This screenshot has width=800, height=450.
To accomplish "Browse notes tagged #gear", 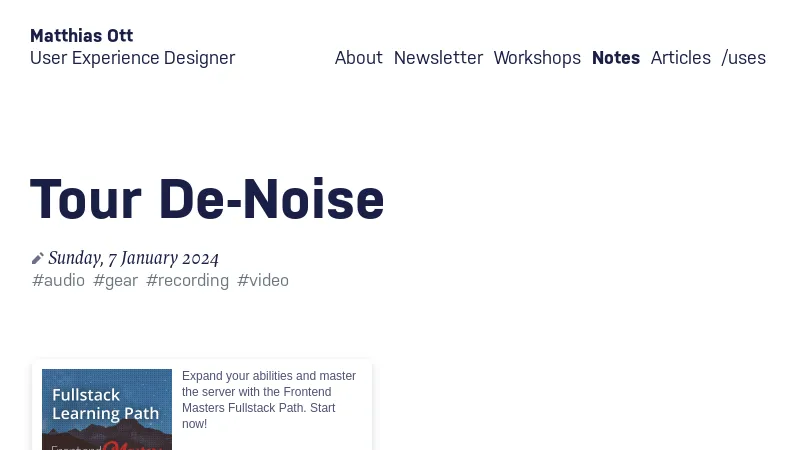I will 115,280.
